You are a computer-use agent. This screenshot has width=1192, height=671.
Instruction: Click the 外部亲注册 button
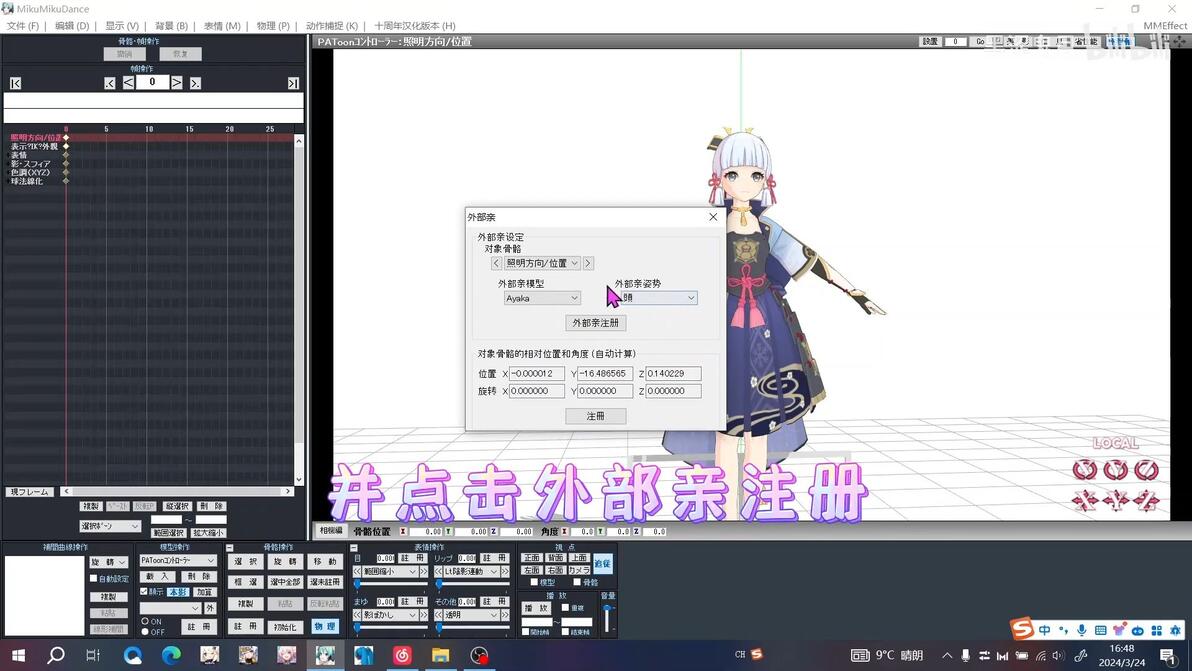[x=595, y=323]
